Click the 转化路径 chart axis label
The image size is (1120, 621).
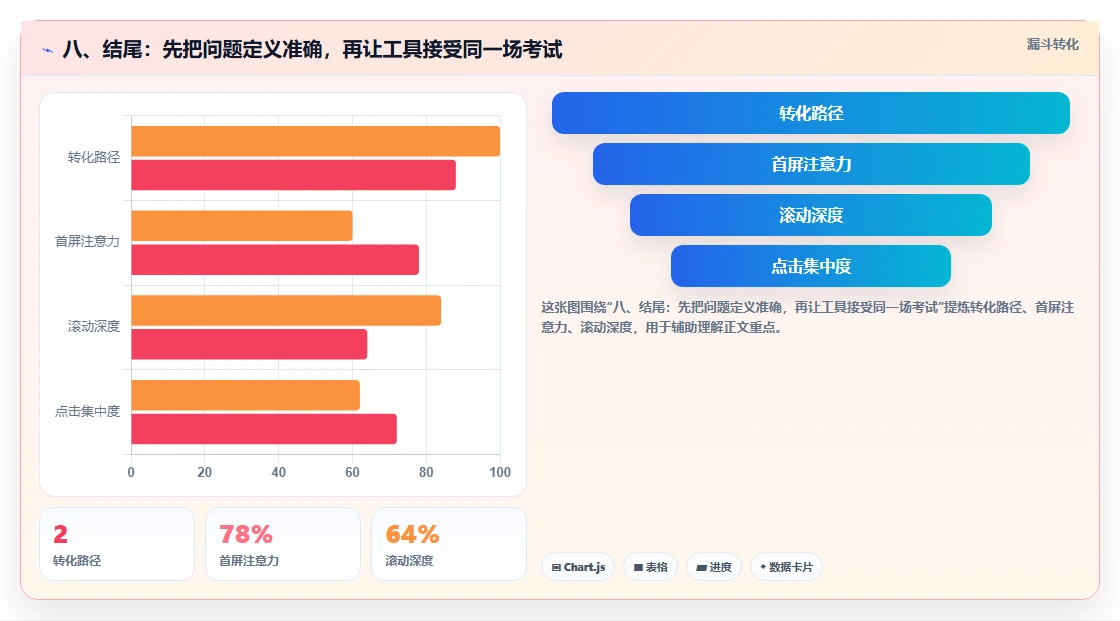click(x=94, y=157)
